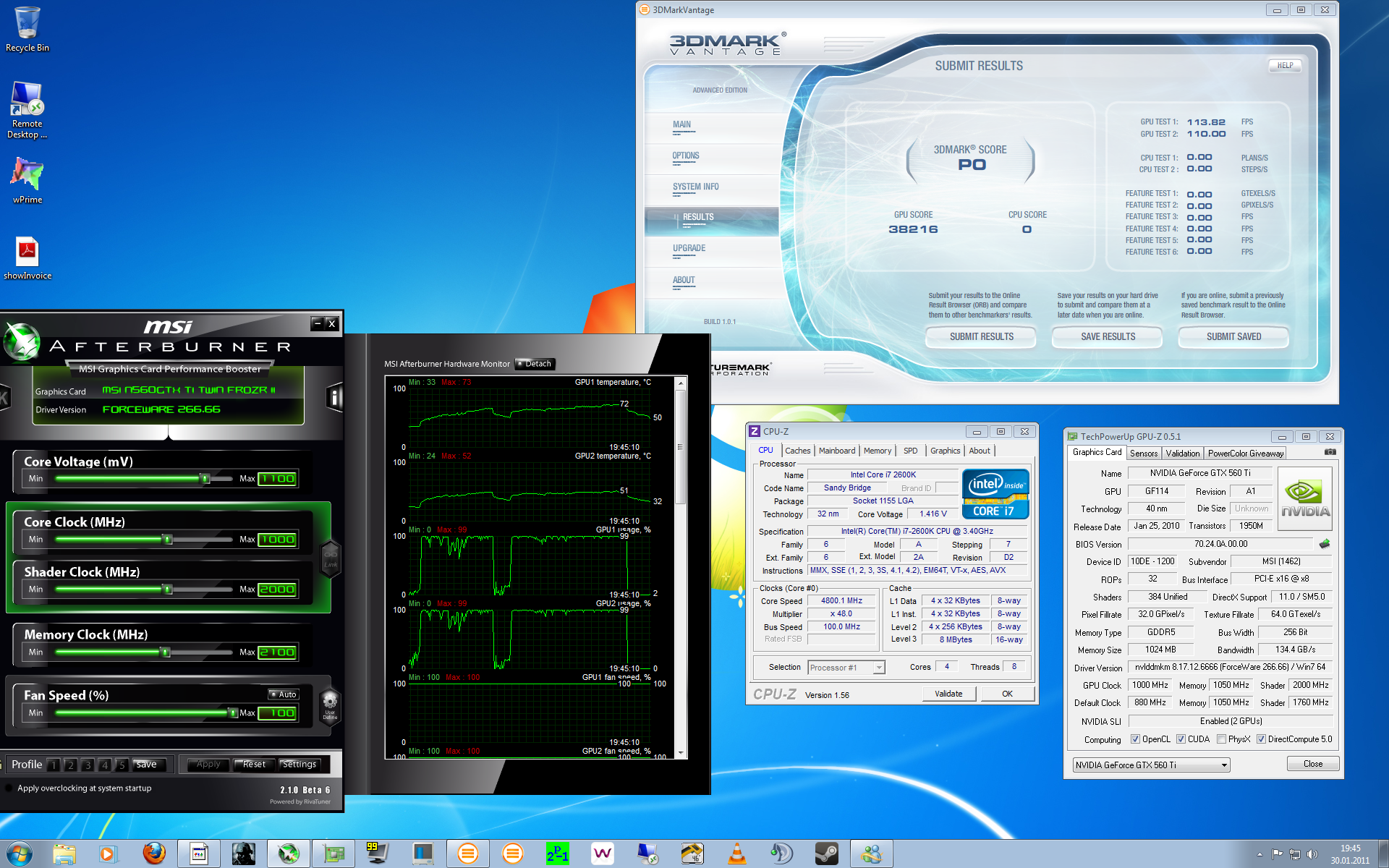1389x868 pixels.
Task: Open Windows Explorer folder on taskbar
Action: (x=64, y=854)
